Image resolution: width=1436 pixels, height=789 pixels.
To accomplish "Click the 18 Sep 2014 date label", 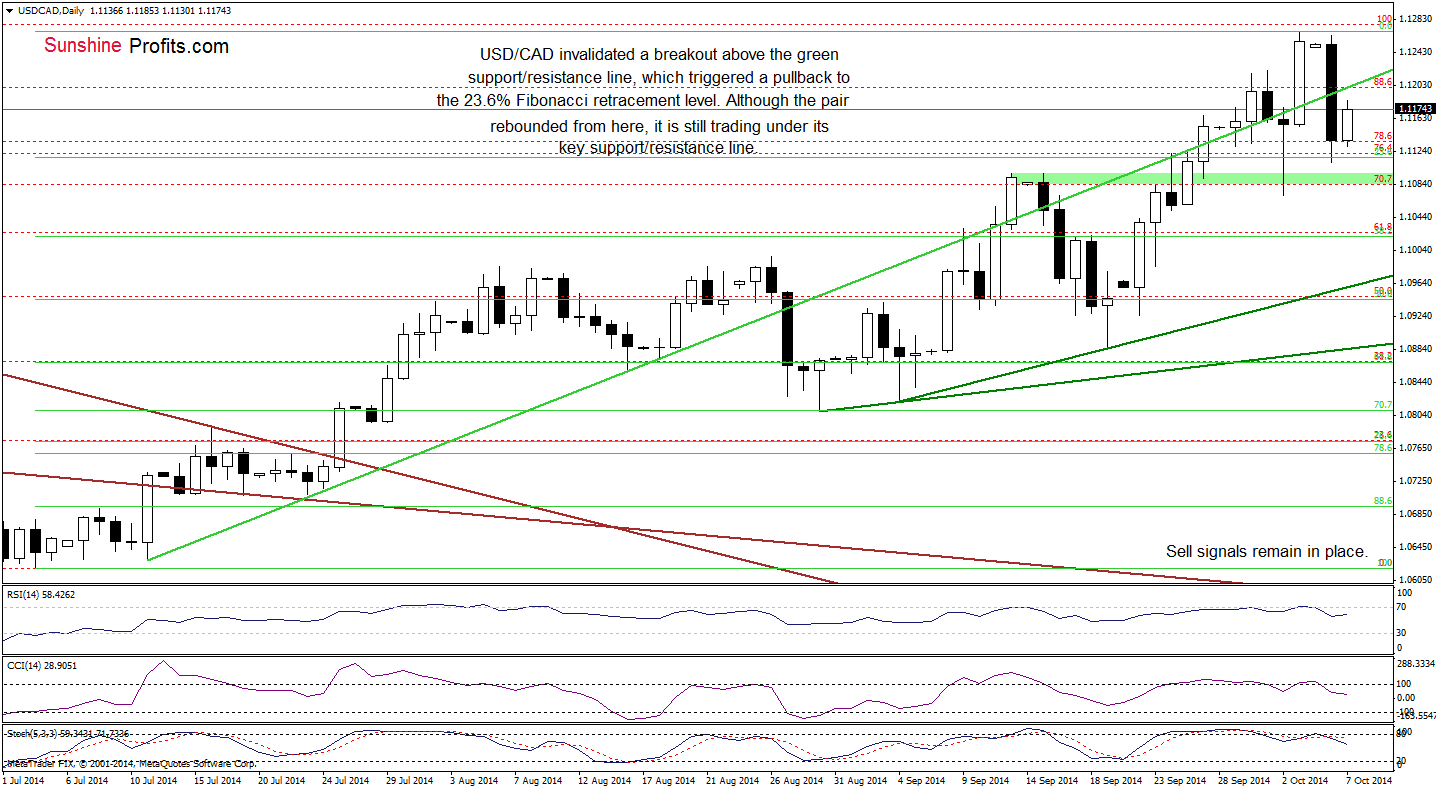I will [x=1115, y=780].
